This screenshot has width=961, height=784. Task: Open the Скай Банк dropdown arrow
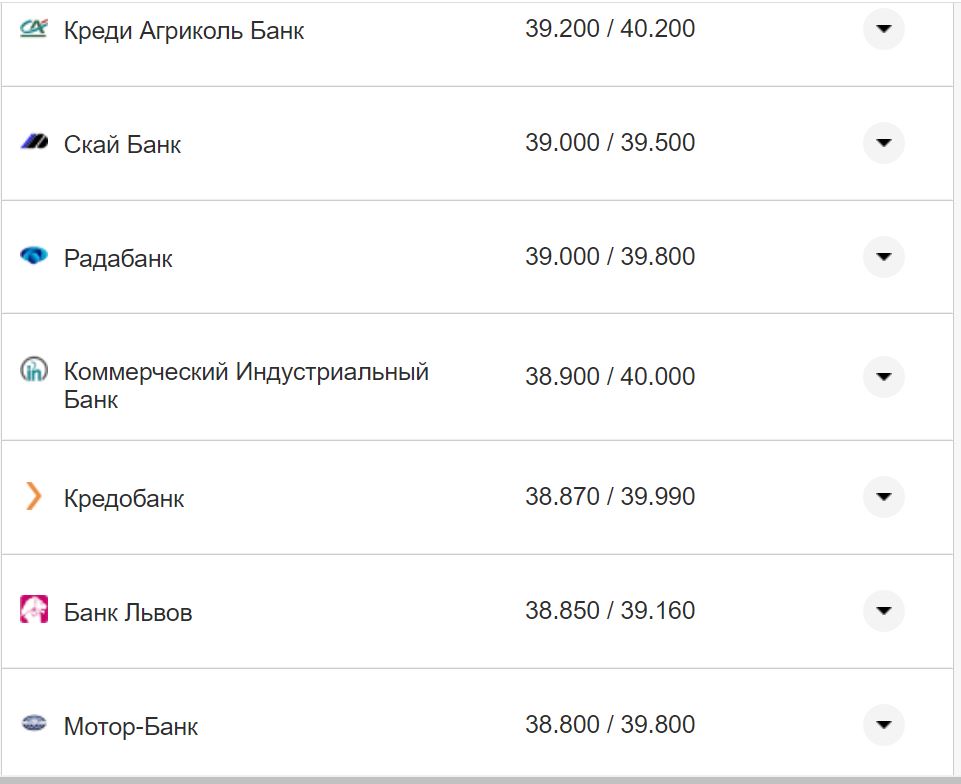click(883, 143)
